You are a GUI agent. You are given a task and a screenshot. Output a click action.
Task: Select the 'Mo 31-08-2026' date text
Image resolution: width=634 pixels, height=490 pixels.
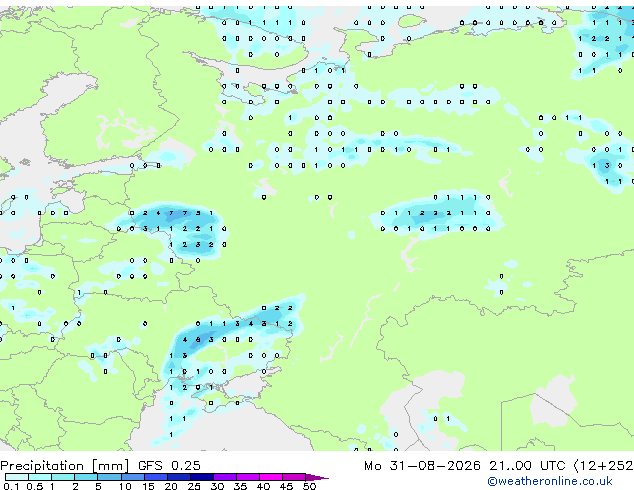423,466
